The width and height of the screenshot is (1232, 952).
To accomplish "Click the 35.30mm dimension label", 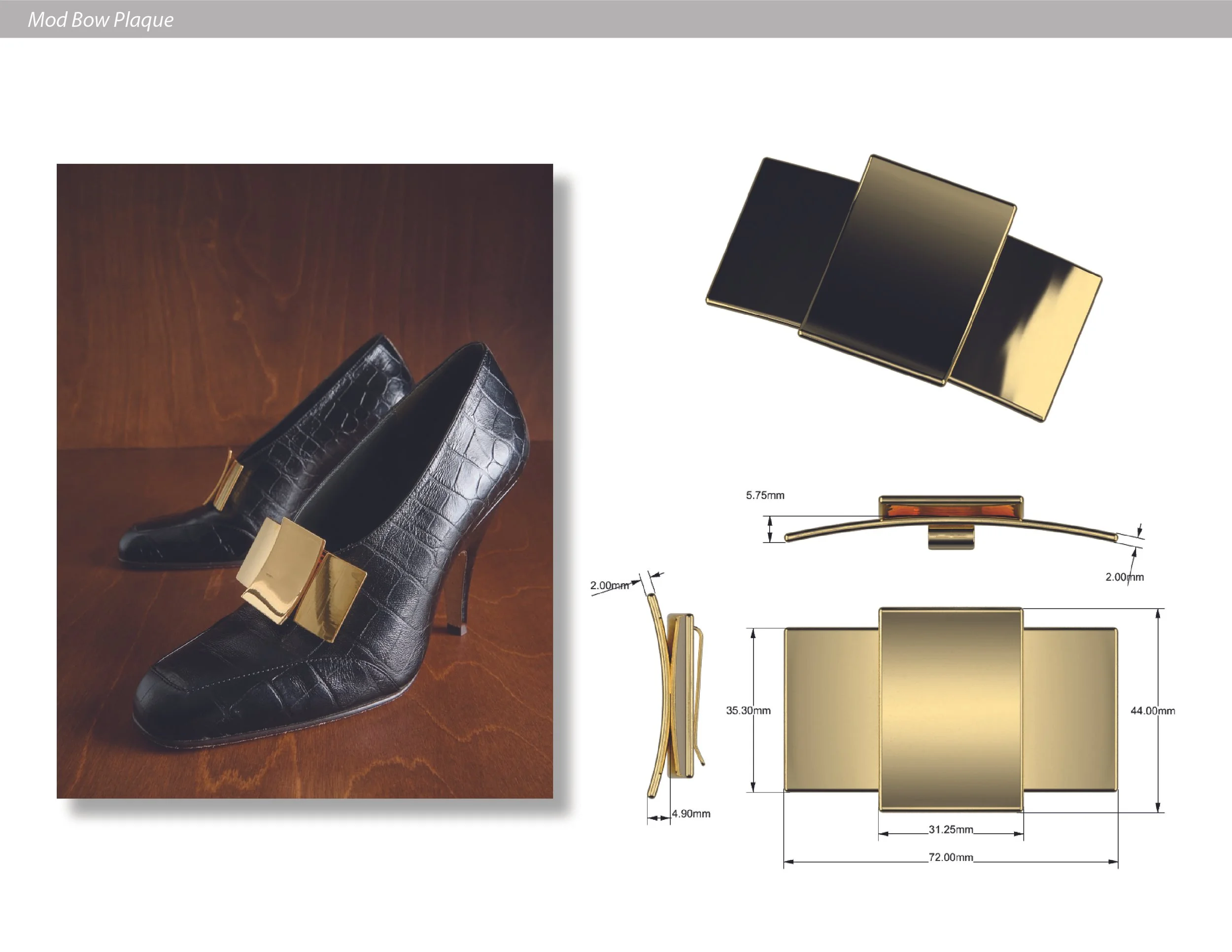I will (748, 711).
